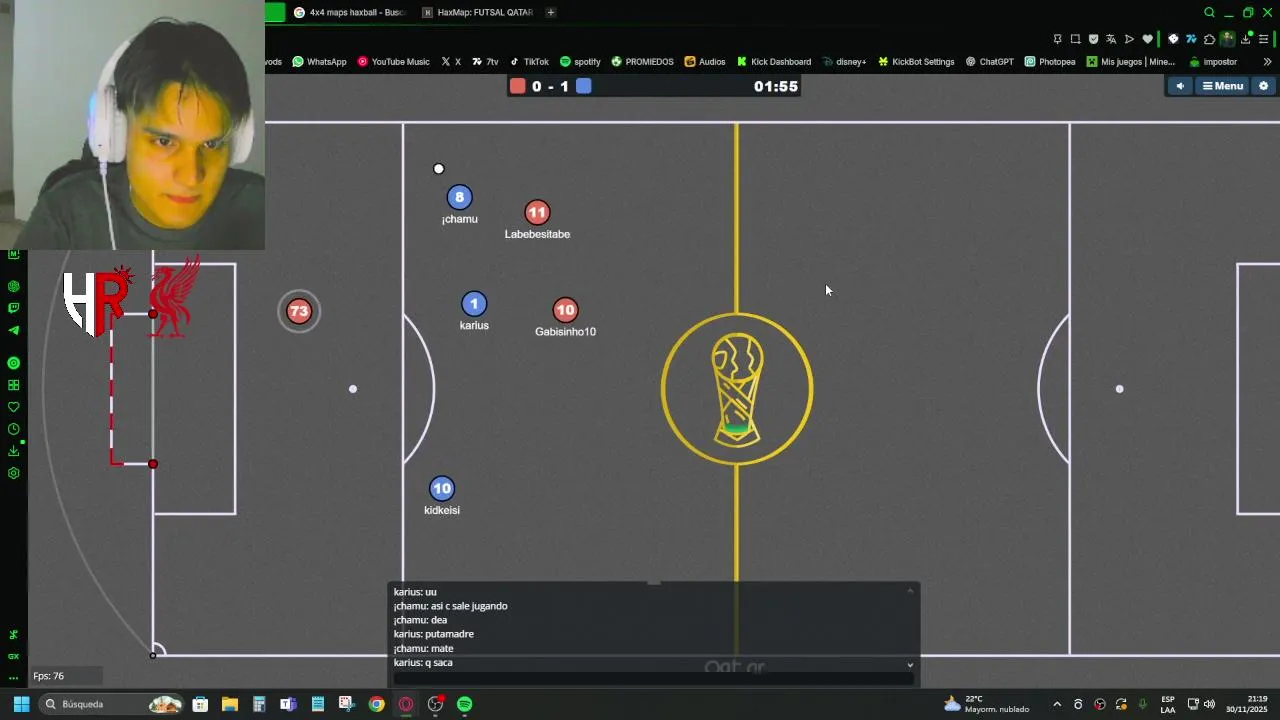Show hidden system tray icons chevron
Screen dimensions: 1280x720
pyautogui.click(x=1057, y=704)
